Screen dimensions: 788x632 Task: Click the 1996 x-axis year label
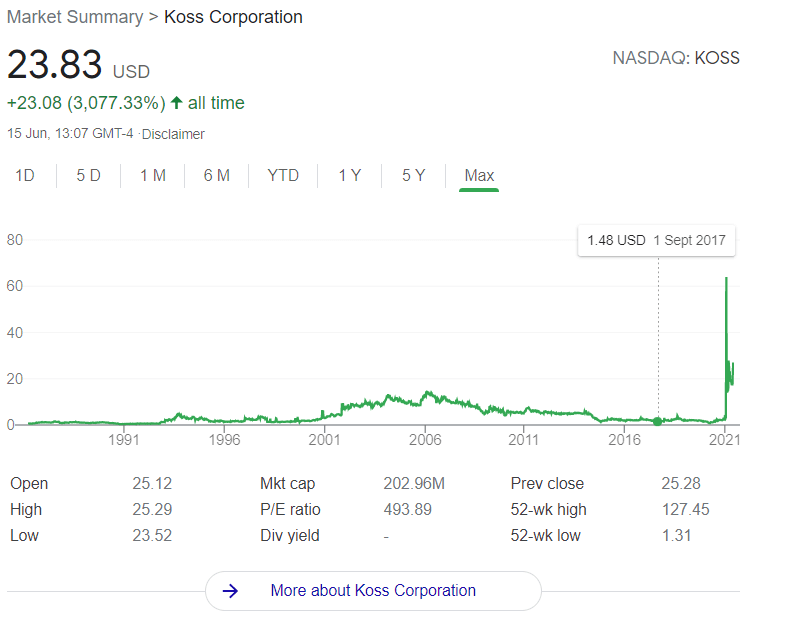click(x=224, y=440)
